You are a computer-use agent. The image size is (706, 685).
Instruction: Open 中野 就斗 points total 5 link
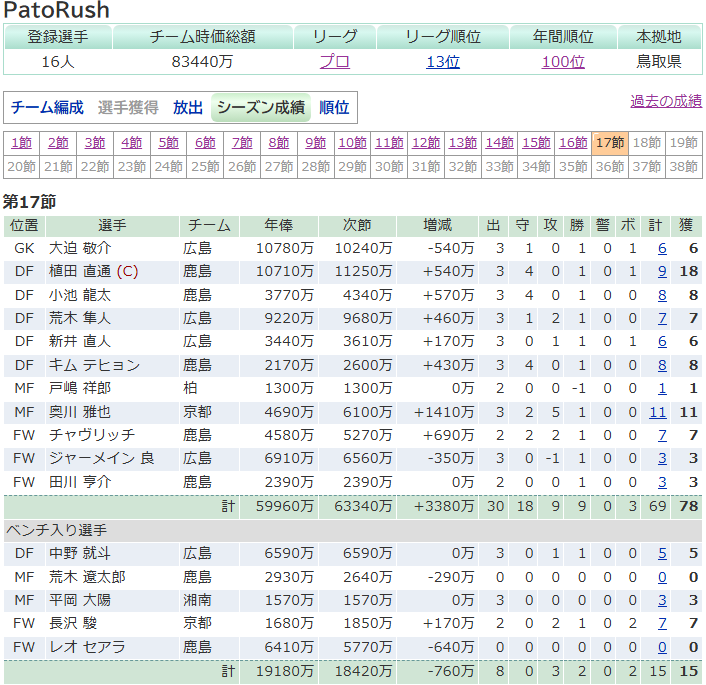[662, 553]
